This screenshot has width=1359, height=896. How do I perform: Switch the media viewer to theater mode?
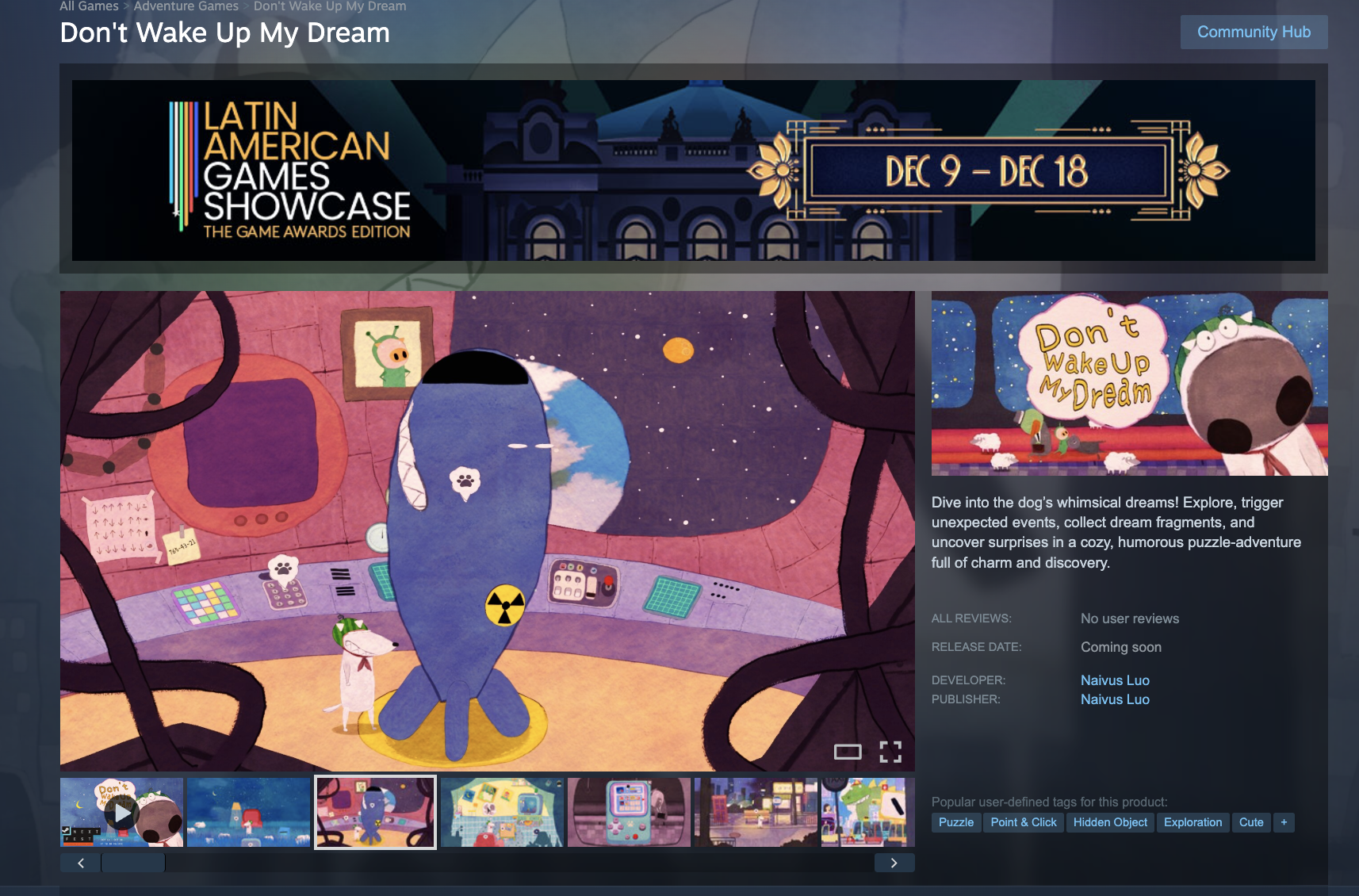coord(848,752)
